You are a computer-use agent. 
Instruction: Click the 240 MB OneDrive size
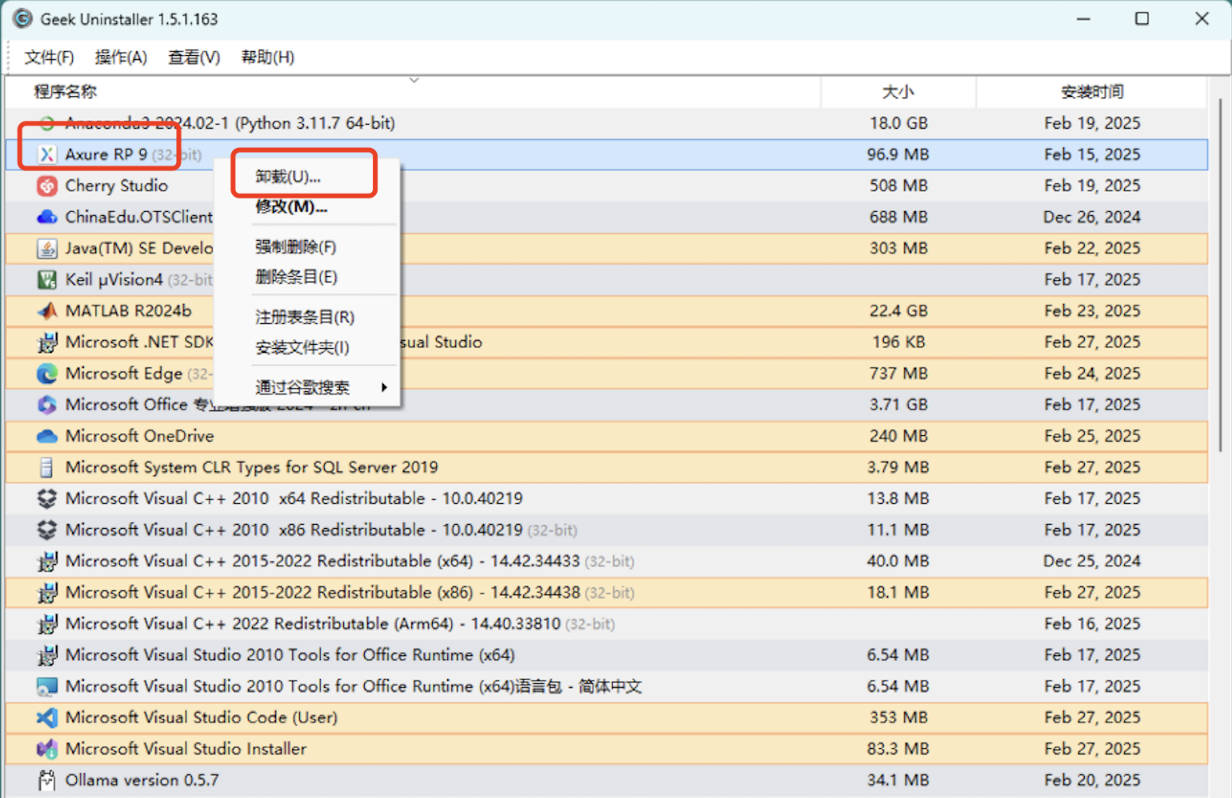(898, 436)
